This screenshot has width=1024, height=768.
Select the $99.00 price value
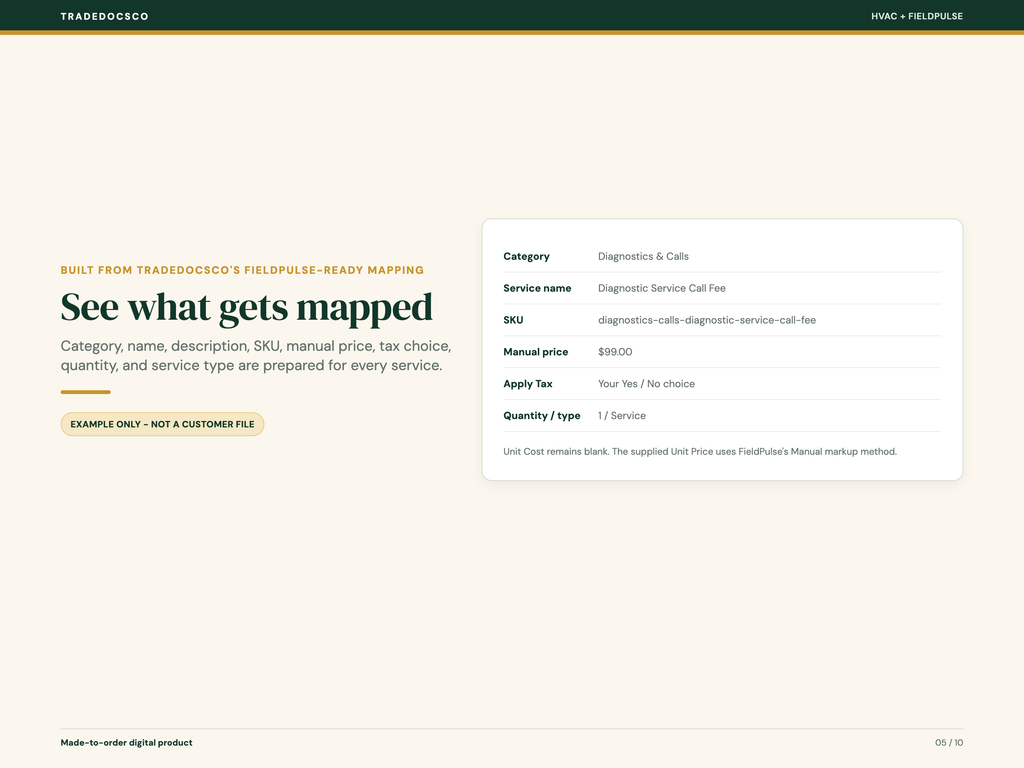click(x=615, y=352)
